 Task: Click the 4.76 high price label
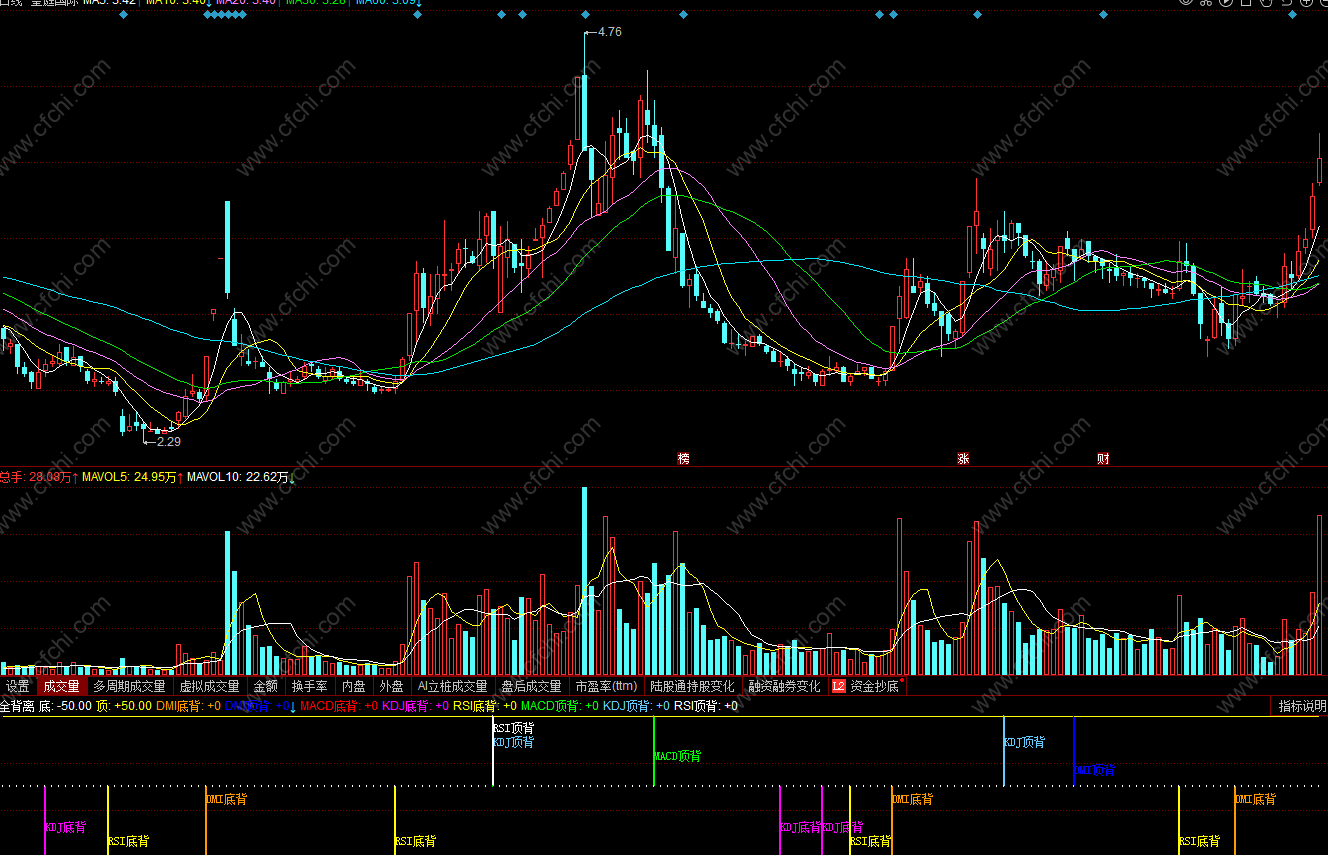[609, 32]
